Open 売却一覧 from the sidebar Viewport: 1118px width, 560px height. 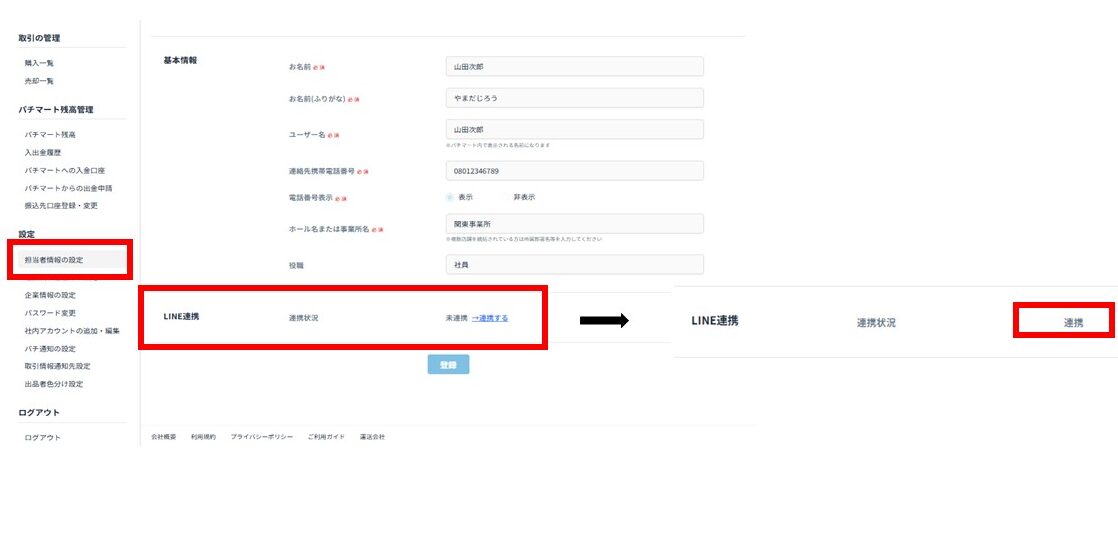(40, 81)
